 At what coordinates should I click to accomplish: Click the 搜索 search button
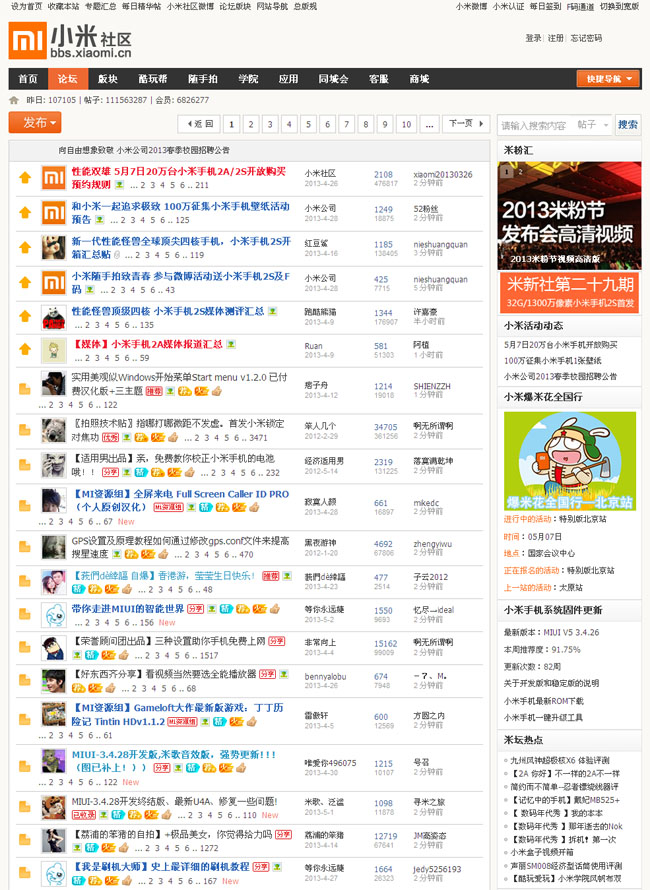pos(628,124)
